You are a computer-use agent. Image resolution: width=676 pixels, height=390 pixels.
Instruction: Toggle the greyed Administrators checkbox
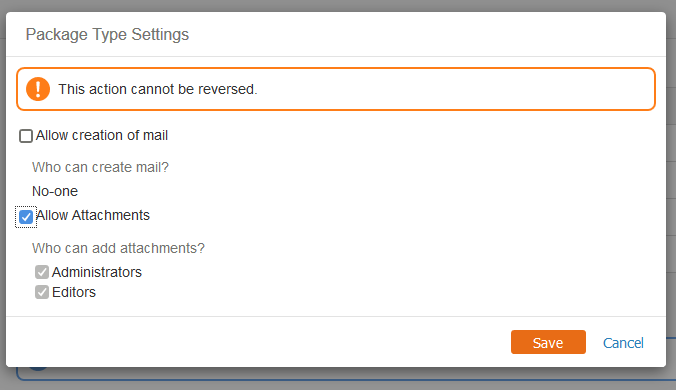coord(42,272)
